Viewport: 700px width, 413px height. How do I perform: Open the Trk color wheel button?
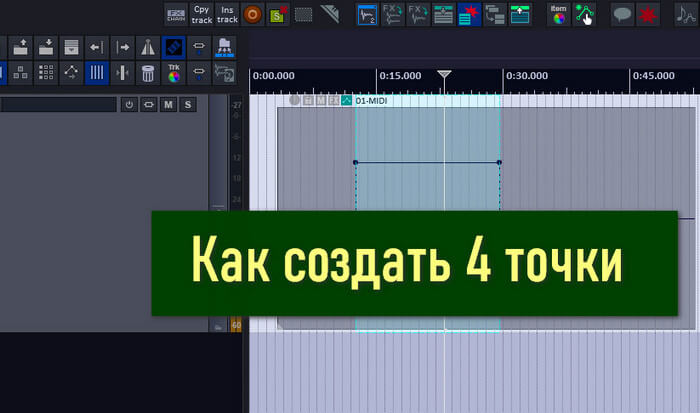pos(174,73)
